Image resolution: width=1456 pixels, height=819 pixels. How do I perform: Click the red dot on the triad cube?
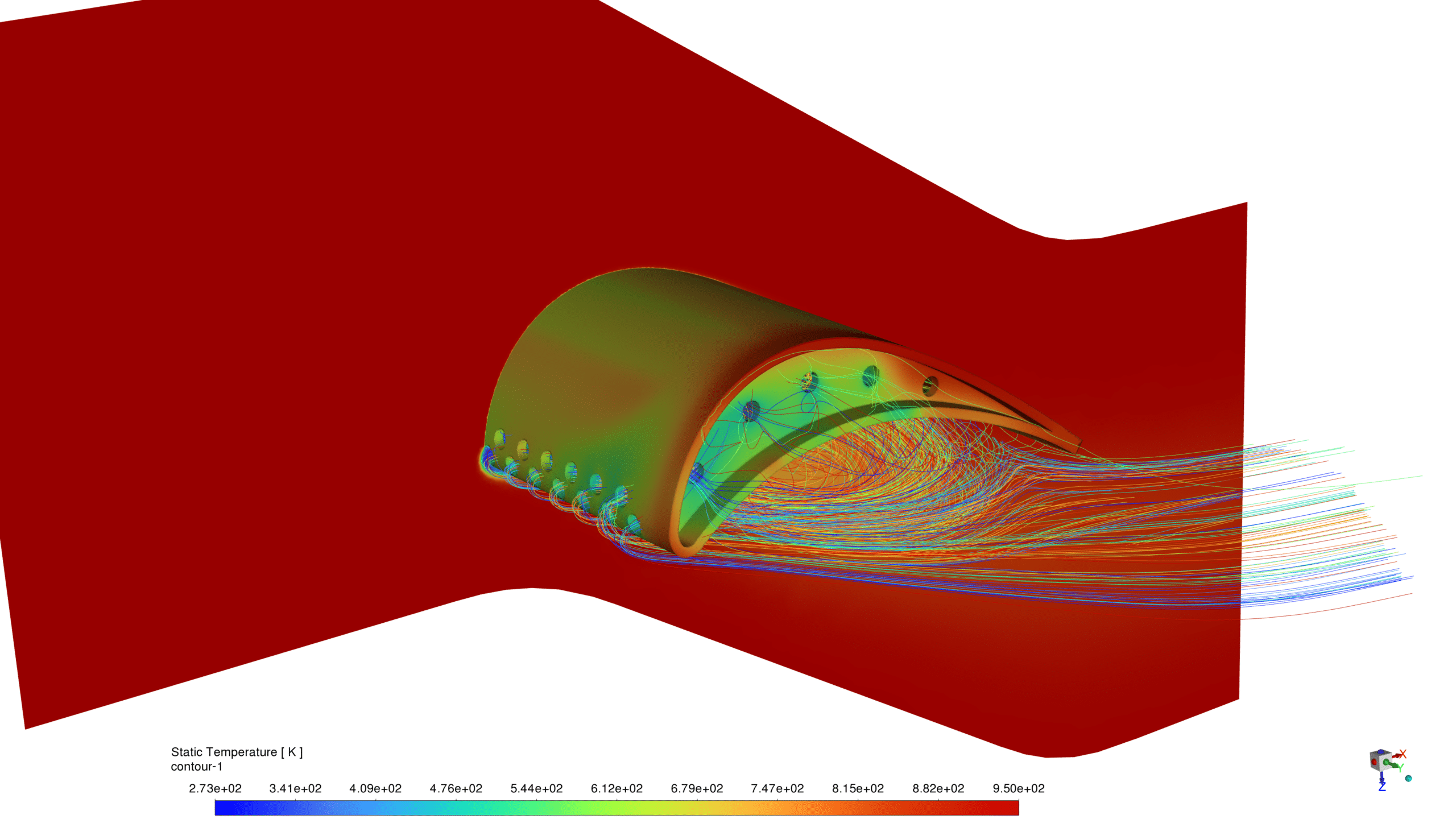pyautogui.click(x=1374, y=762)
